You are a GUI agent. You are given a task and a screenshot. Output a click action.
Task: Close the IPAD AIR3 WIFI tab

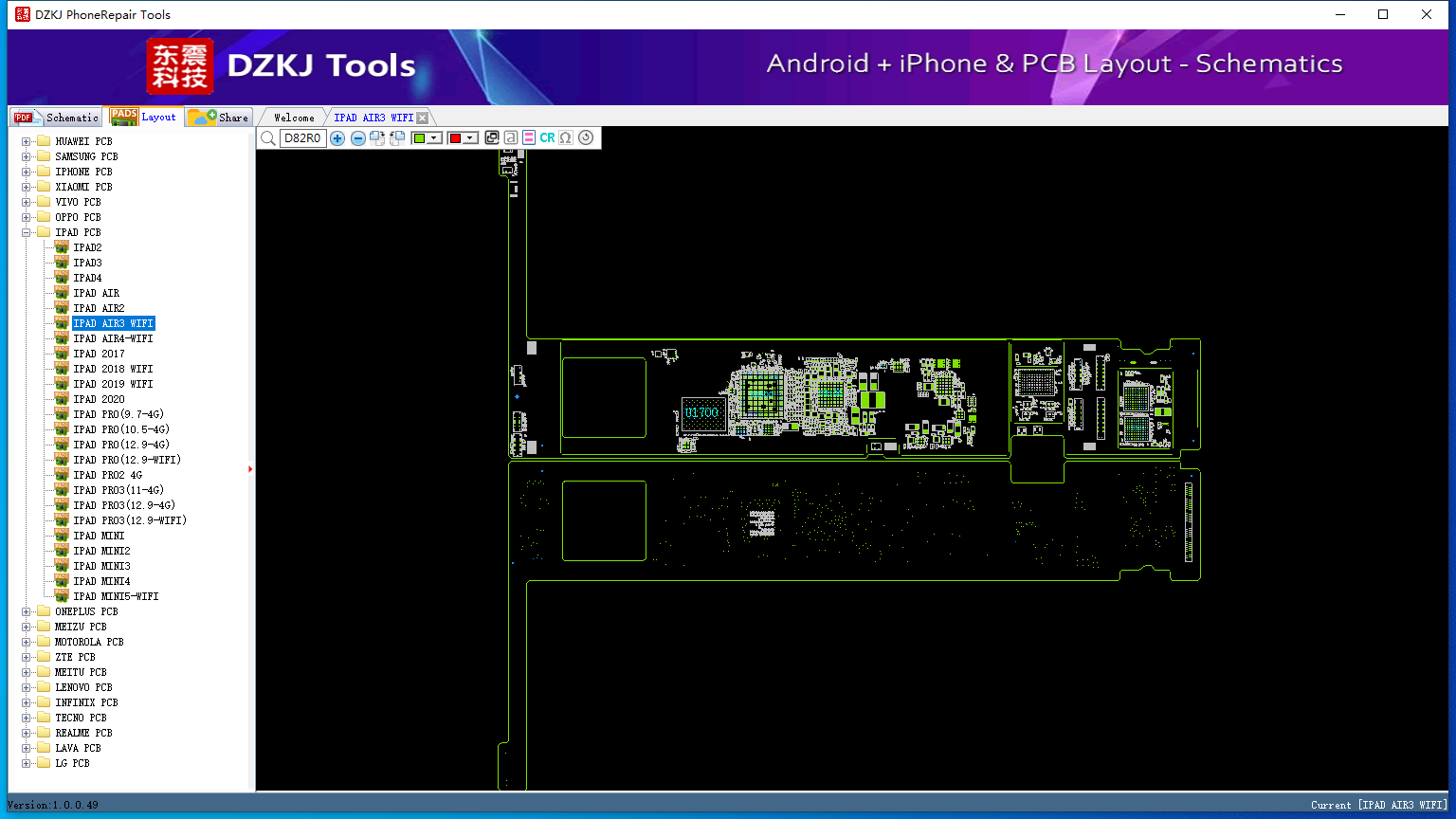[x=423, y=118]
